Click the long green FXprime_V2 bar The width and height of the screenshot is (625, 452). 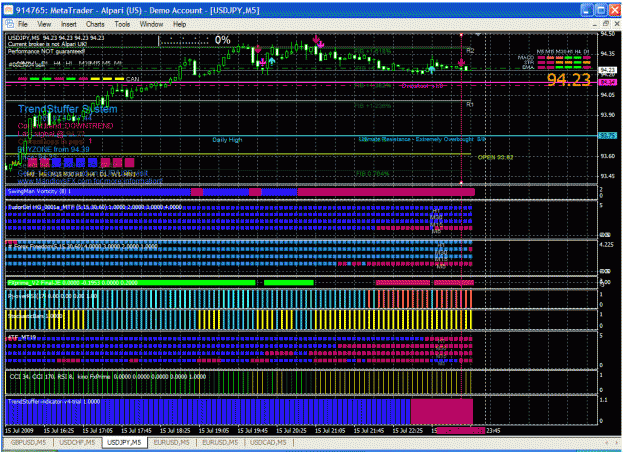(131, 283)
